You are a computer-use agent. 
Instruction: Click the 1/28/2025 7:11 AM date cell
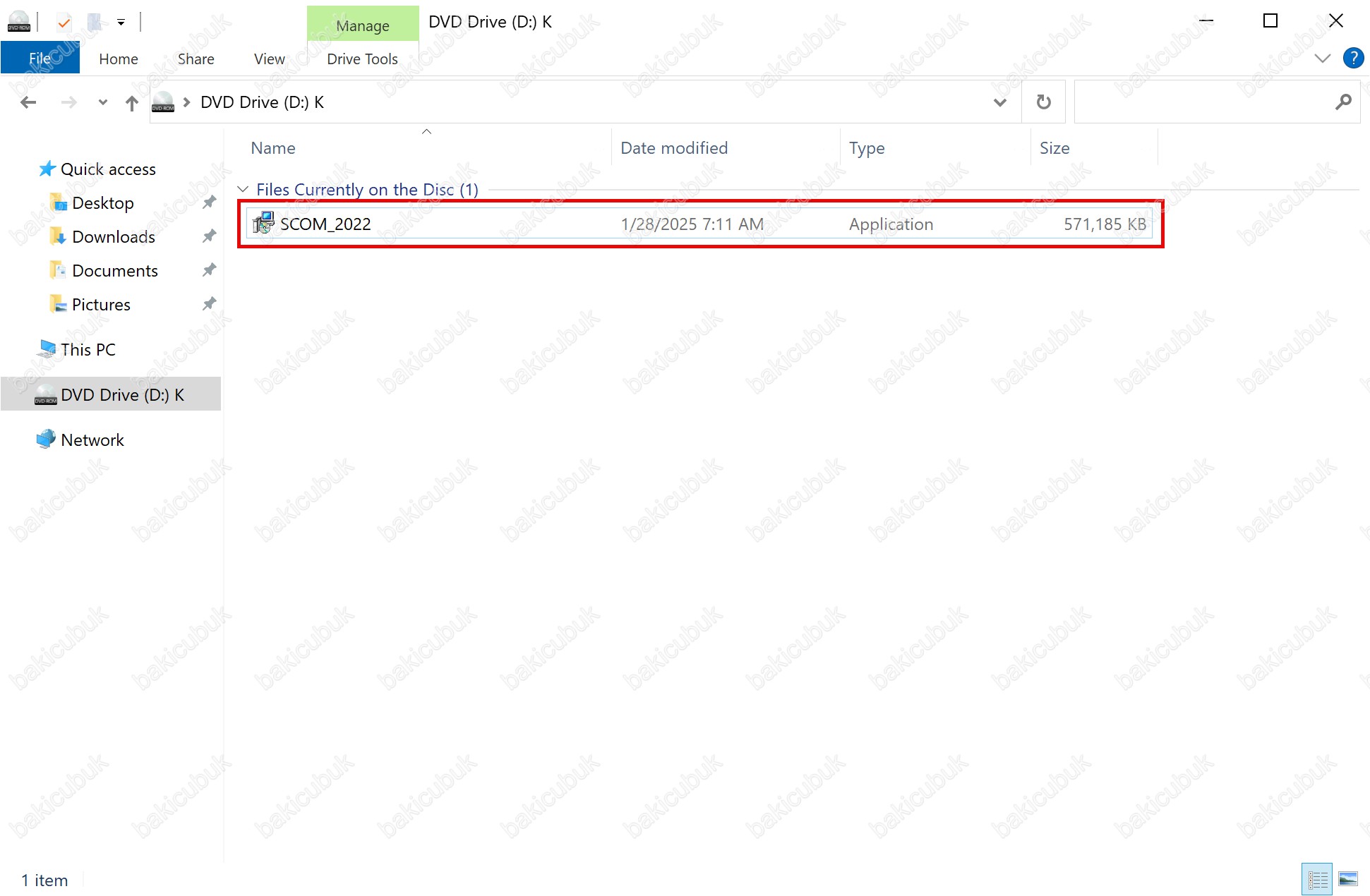(x=692, y=224)
